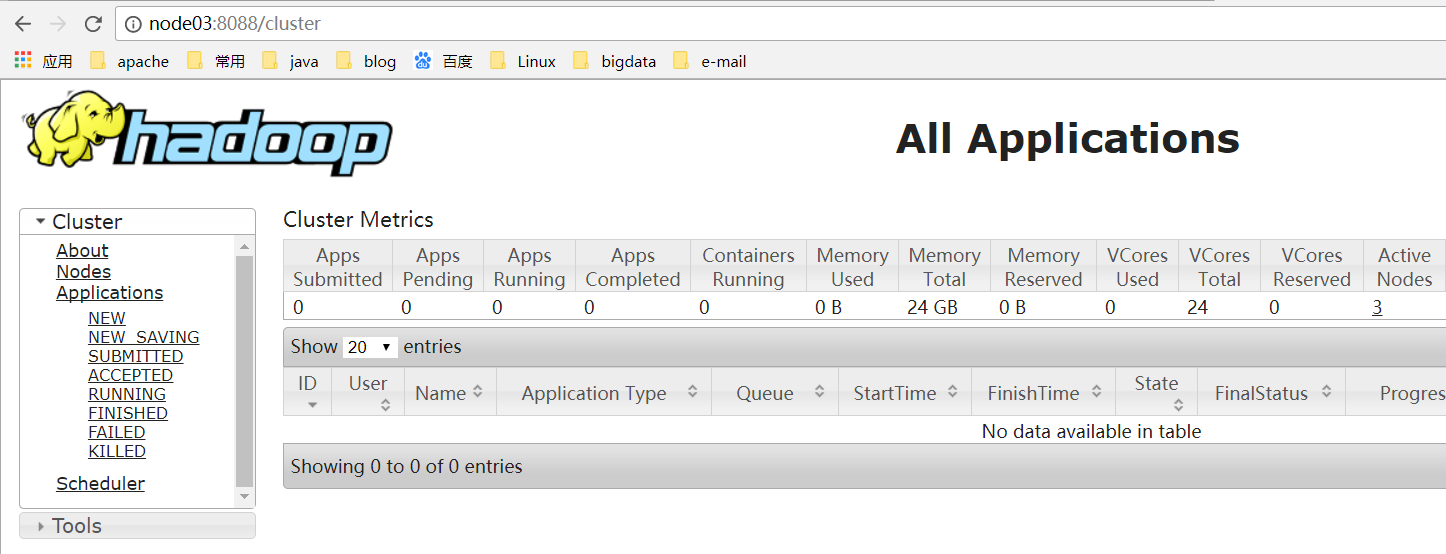Click site info icon in address bar
This screenshot has width=1446, height=554.
click(x=133, y=24)
